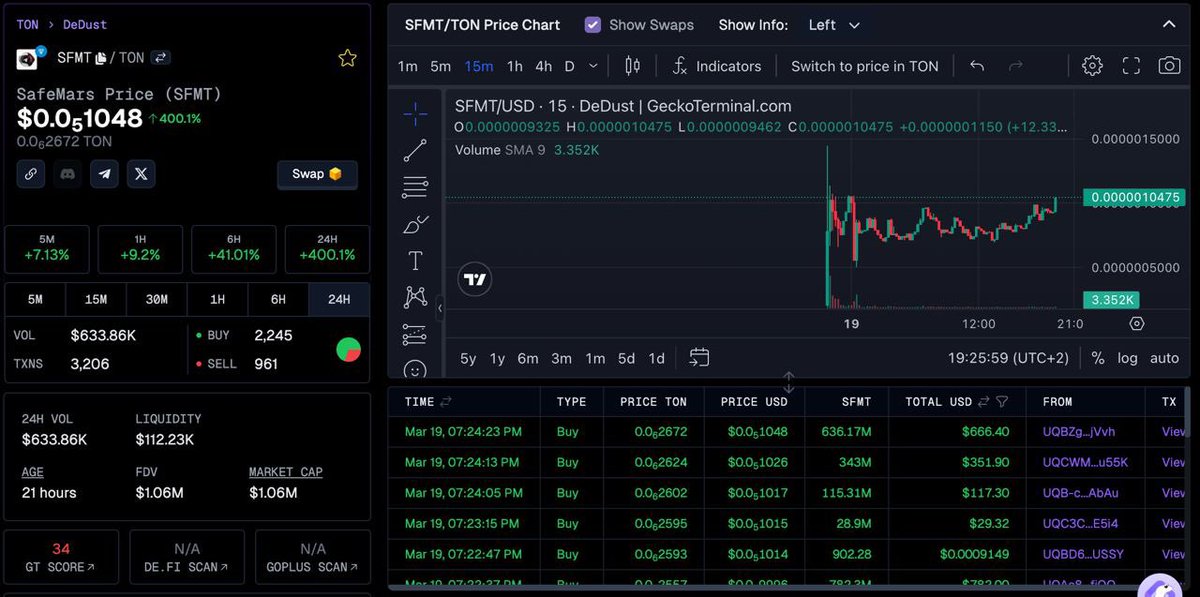Open go-to-date calendar icon
The width and height of the screenshot is (1200, 597).
pos(699,357)
